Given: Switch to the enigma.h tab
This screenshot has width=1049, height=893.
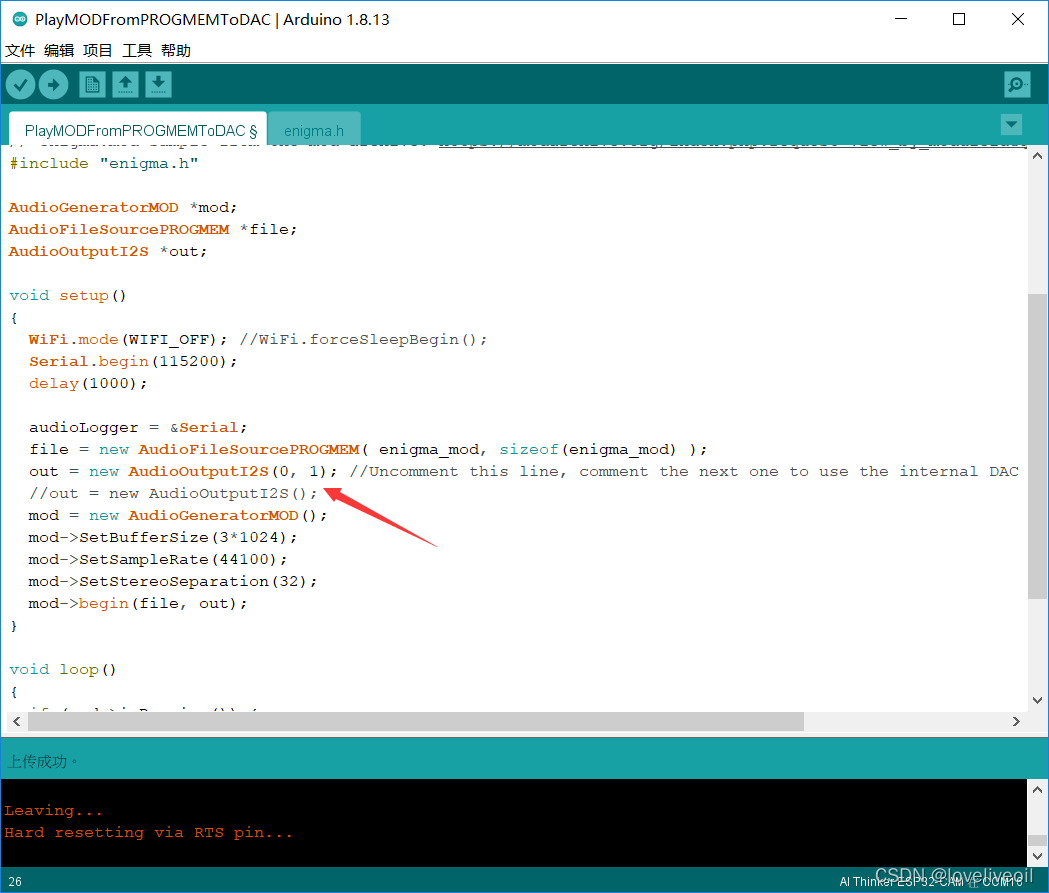Looking at the screenshot, I should pos(314,130).
